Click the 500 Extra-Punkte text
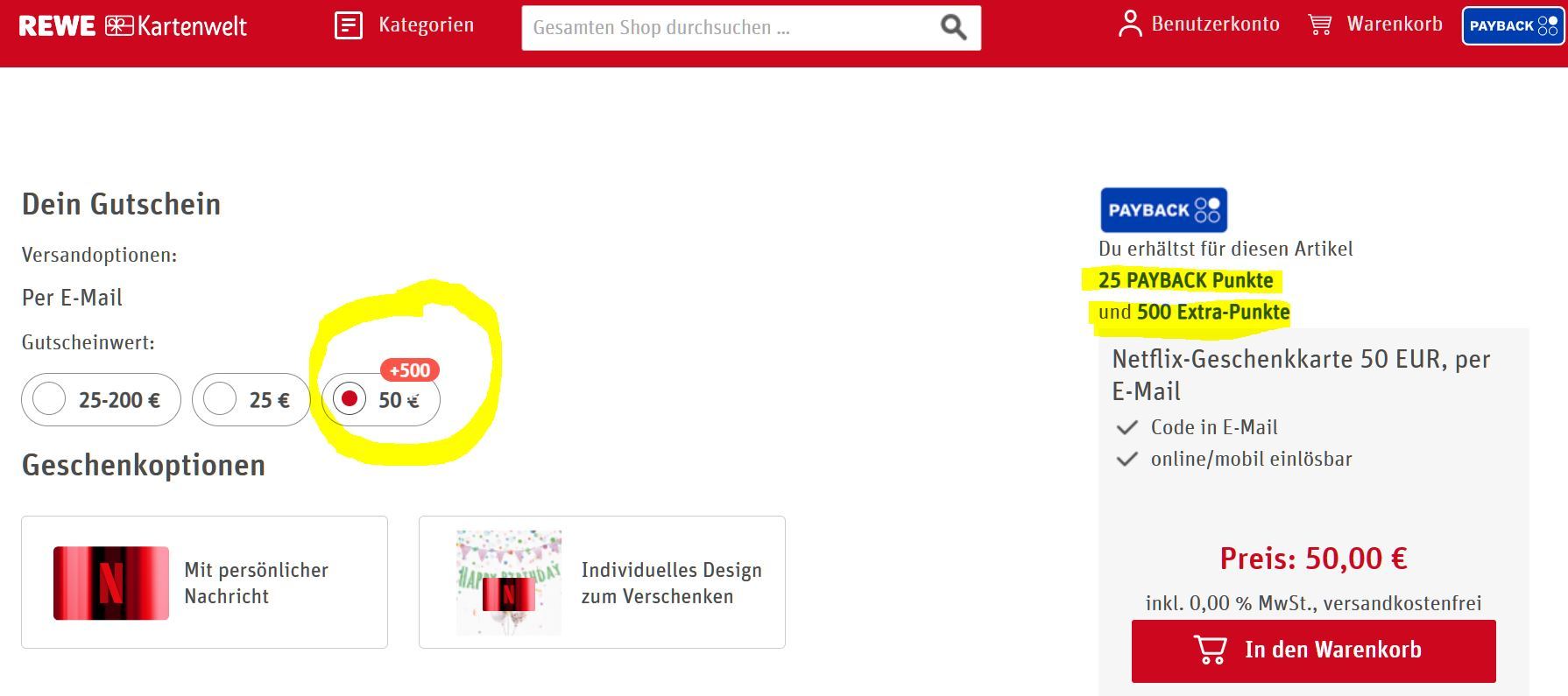1568x696 pixels. pyautogui.click(x=1213, y=313)
